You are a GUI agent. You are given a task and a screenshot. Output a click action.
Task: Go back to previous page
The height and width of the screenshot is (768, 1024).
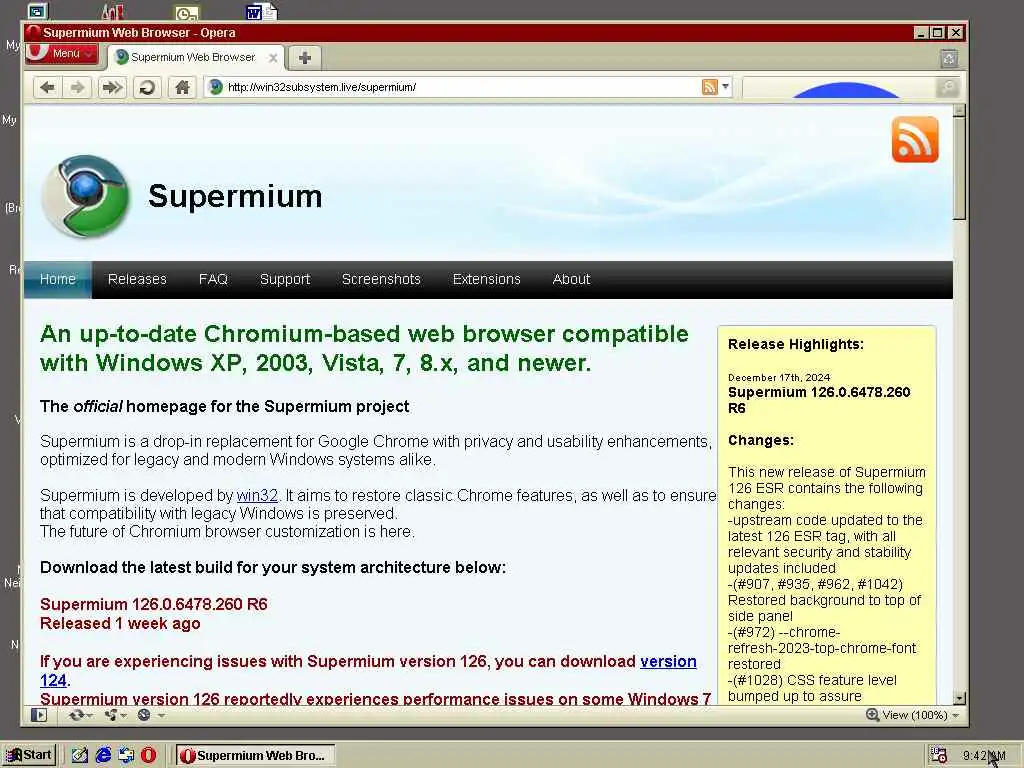[47, 87]
